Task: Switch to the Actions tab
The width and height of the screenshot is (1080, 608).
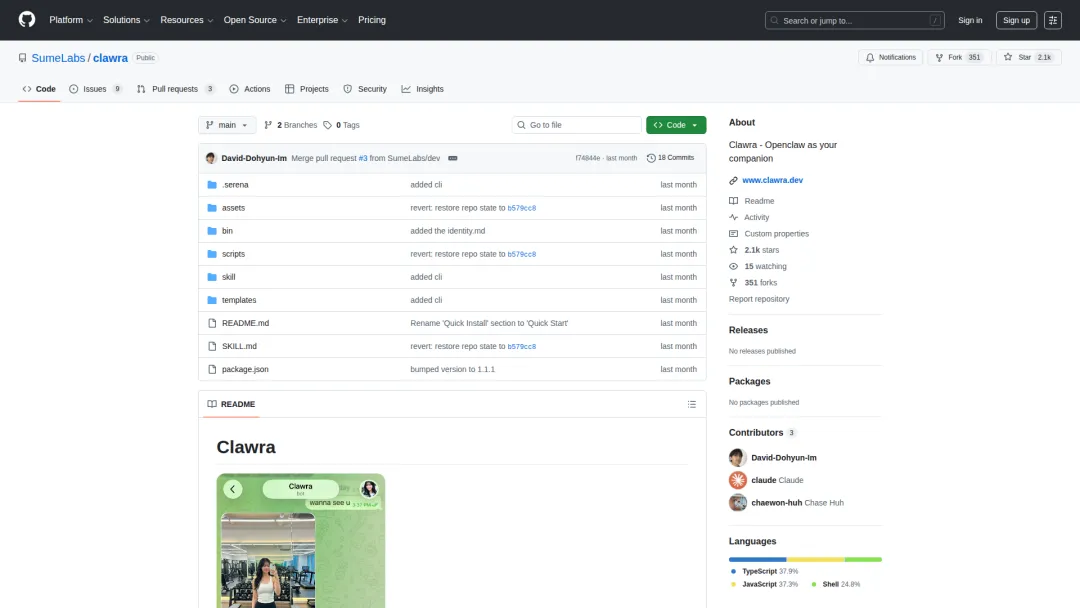Action: [250, 89]
